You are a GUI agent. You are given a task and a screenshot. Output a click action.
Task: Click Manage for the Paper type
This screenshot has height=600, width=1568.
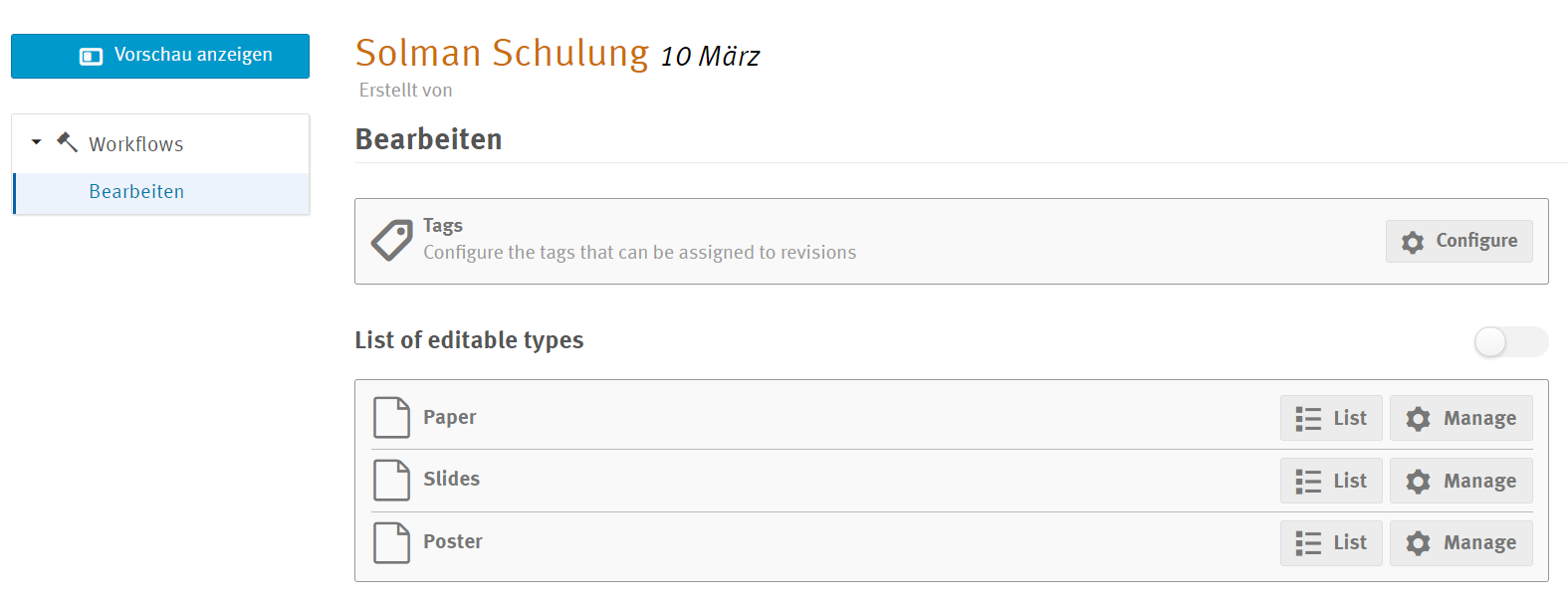click(1460, 419)
